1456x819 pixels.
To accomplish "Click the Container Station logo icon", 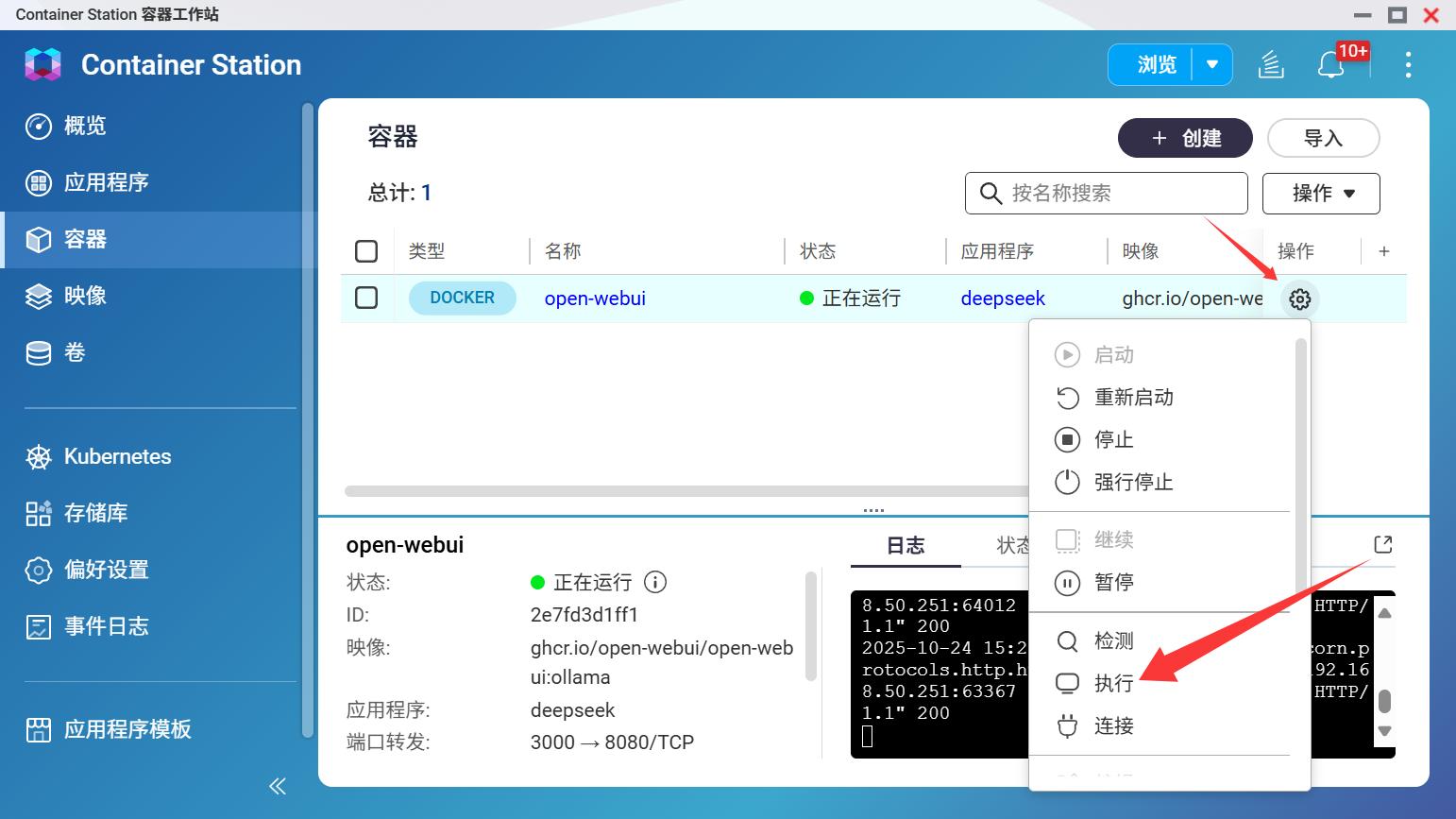I will [x=42, y=64].
